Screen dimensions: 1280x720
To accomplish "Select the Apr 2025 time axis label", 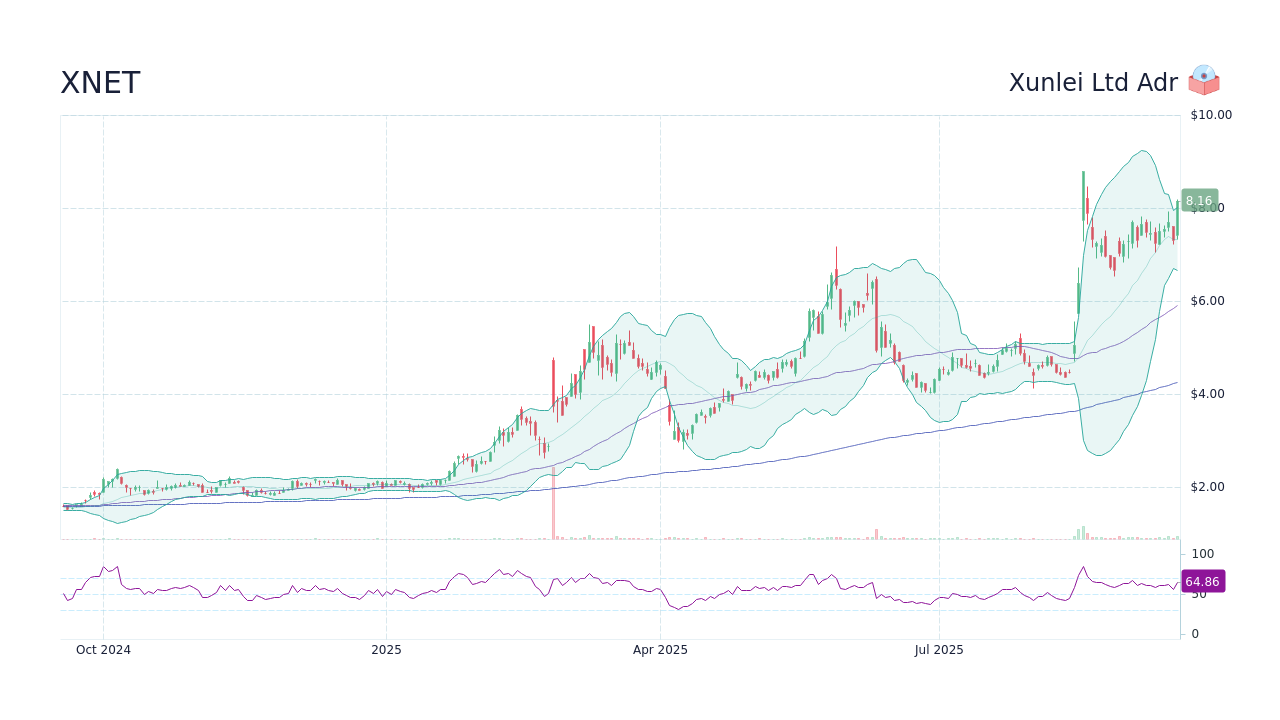I will coord(661,649).
